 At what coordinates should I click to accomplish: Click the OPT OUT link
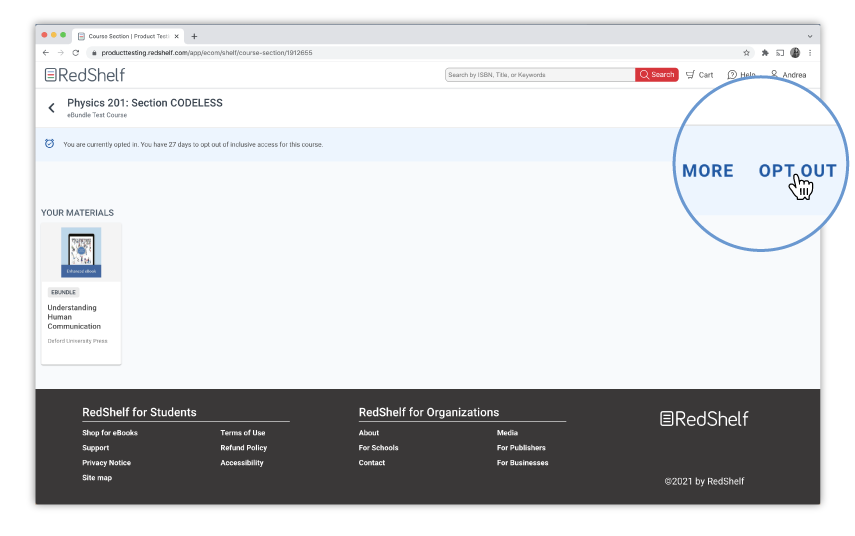tap(797, 171)
